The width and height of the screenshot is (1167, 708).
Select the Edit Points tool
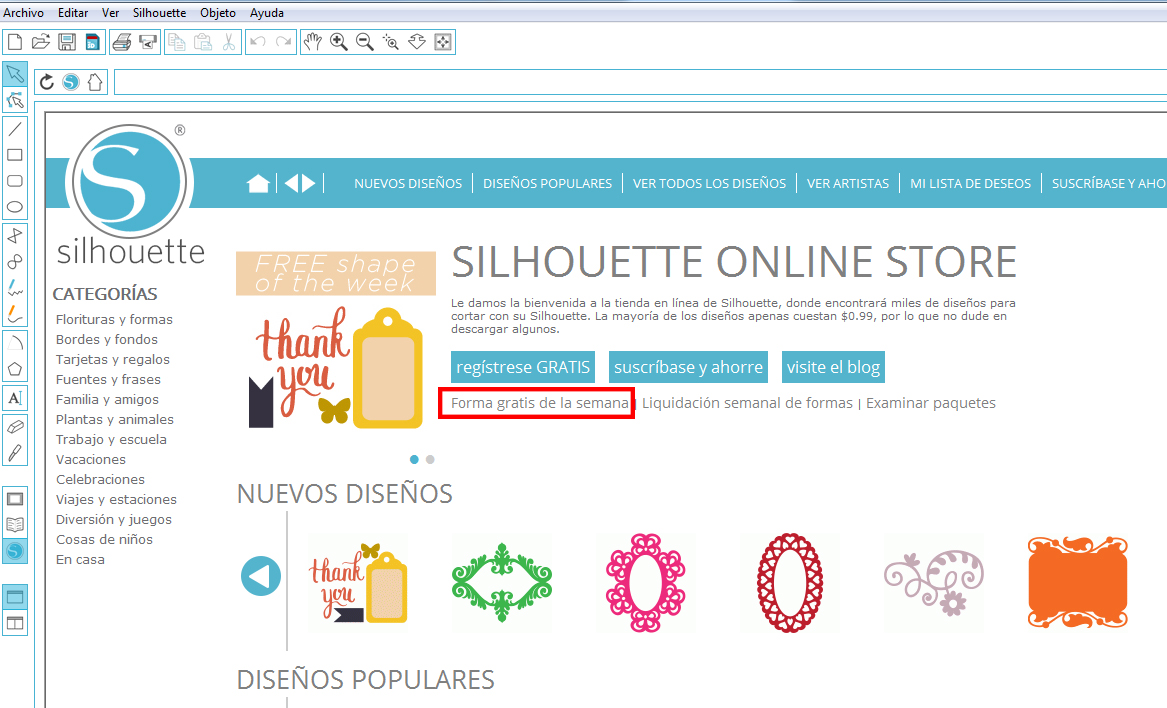coord(15,100)
